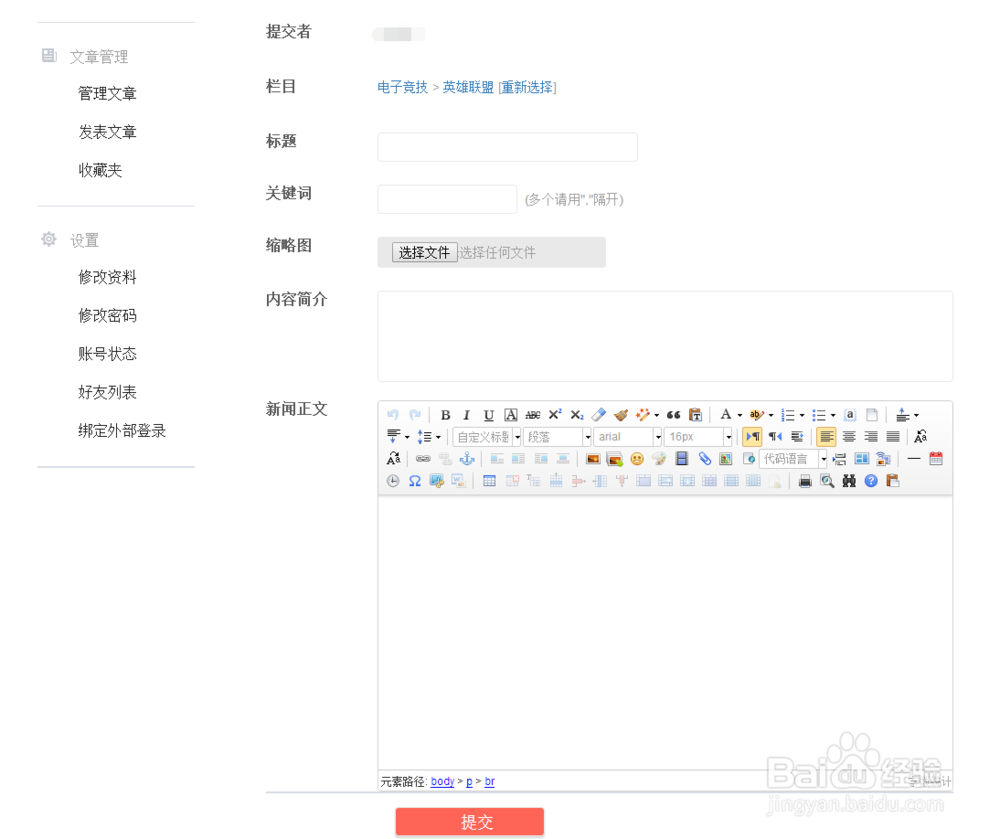1000x839 pixels.
Task: Undo the last edit in the editor
Action: pyautogui.click(x=392, y=413)
